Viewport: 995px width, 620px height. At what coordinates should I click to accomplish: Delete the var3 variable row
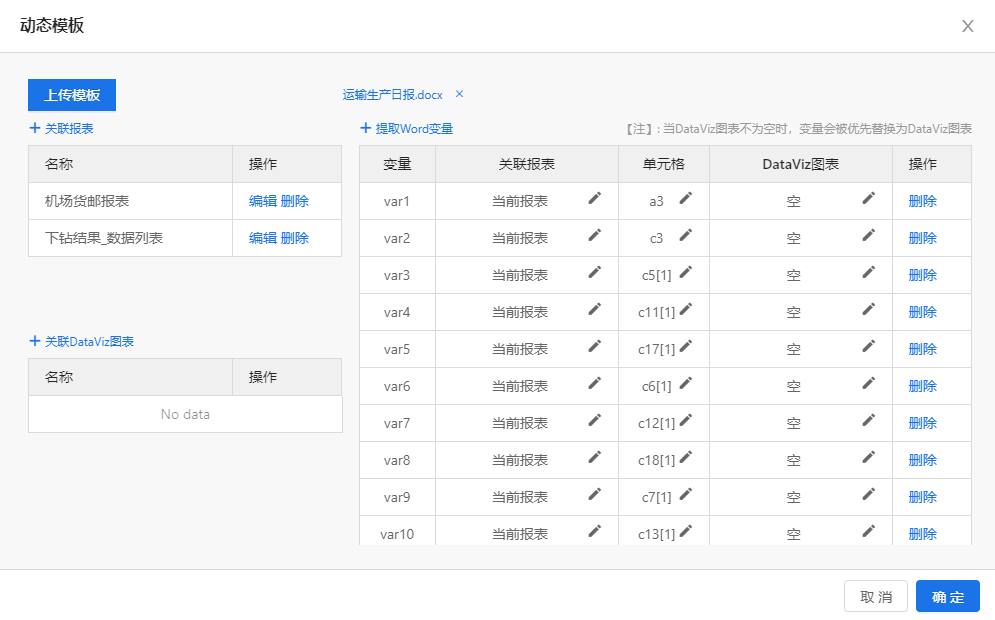click(923, 275)
